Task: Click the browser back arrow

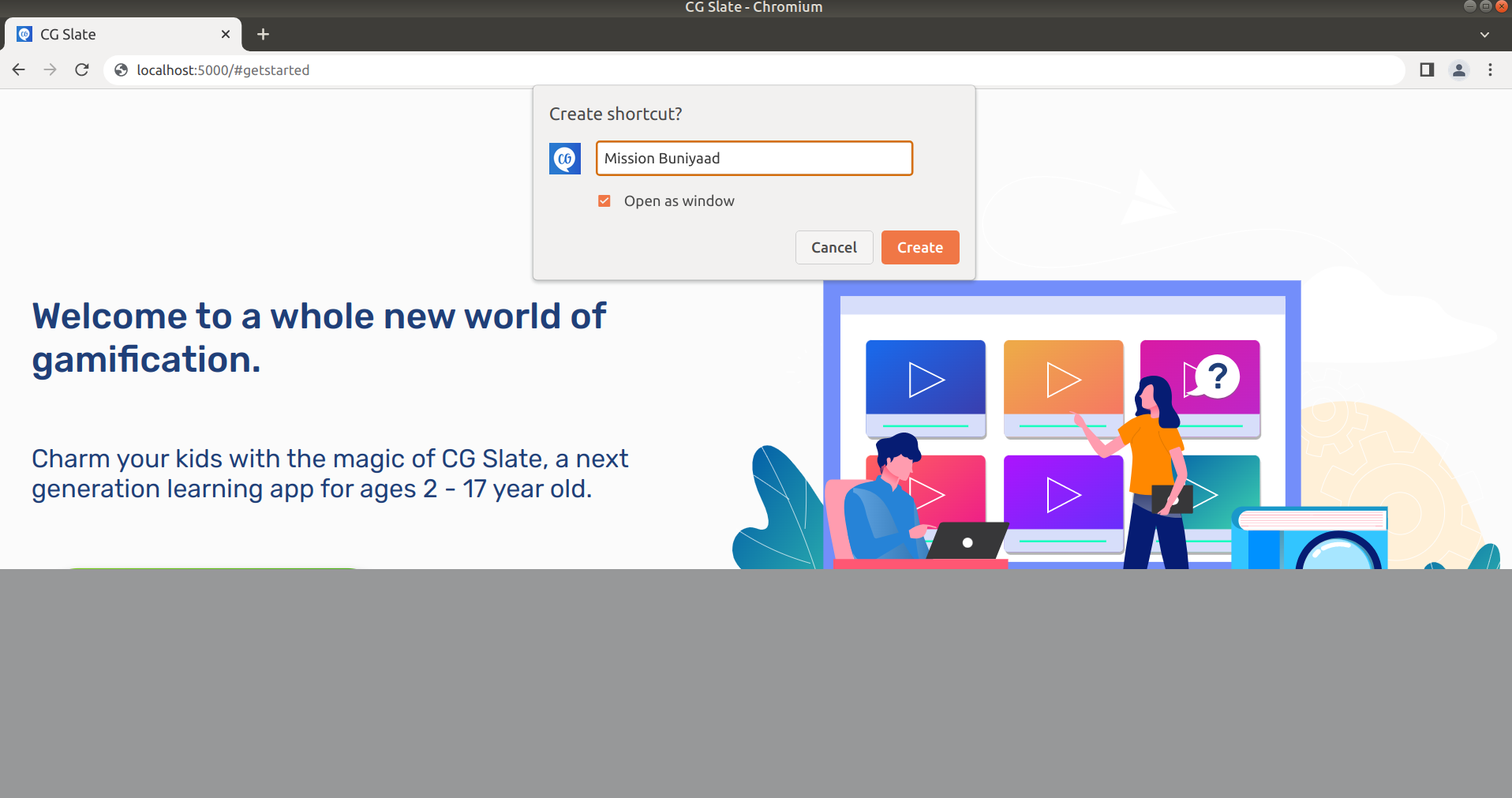Action: 19,70
